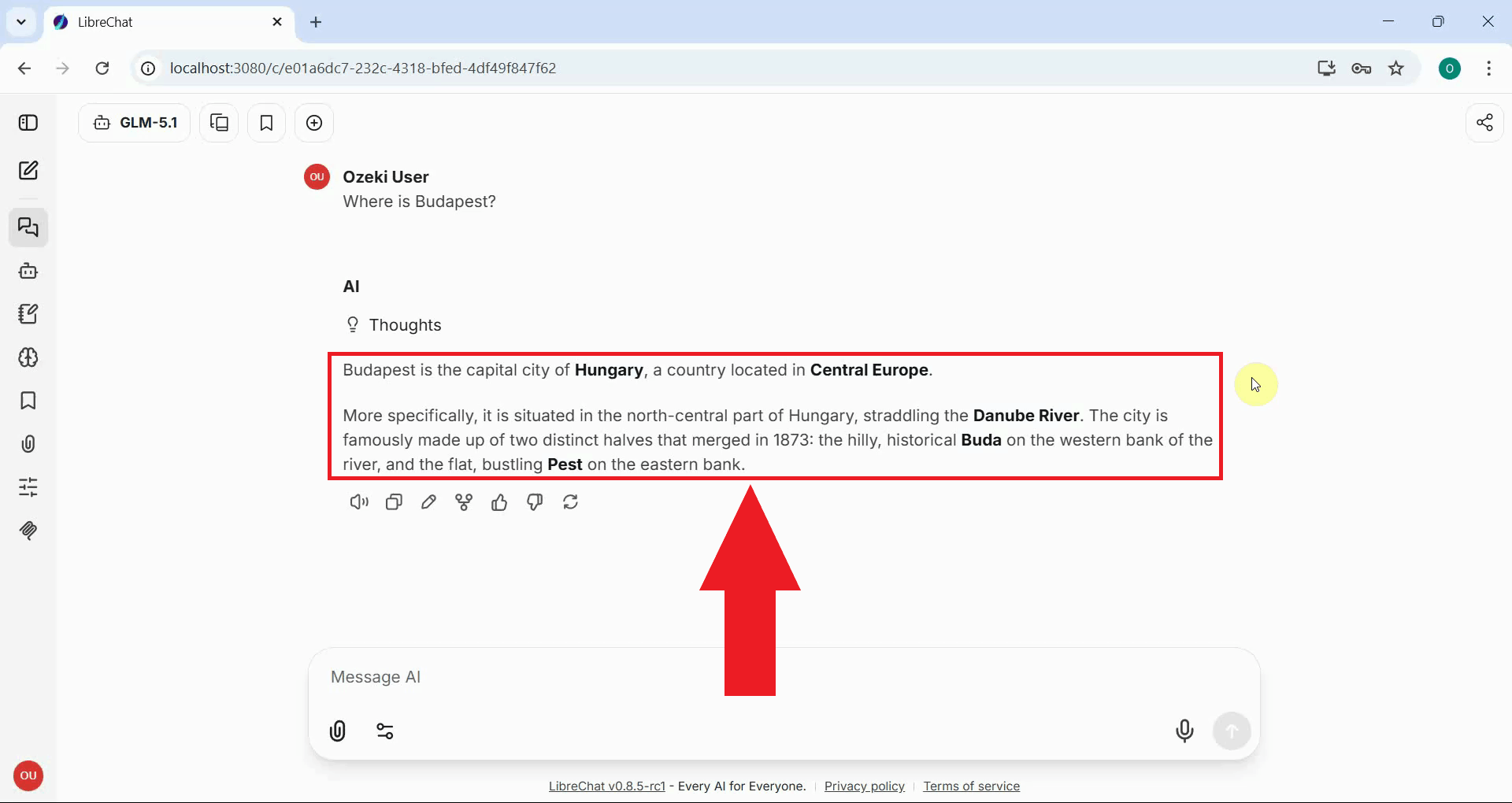Start voice input with the microphone

tap(1184, 731)
